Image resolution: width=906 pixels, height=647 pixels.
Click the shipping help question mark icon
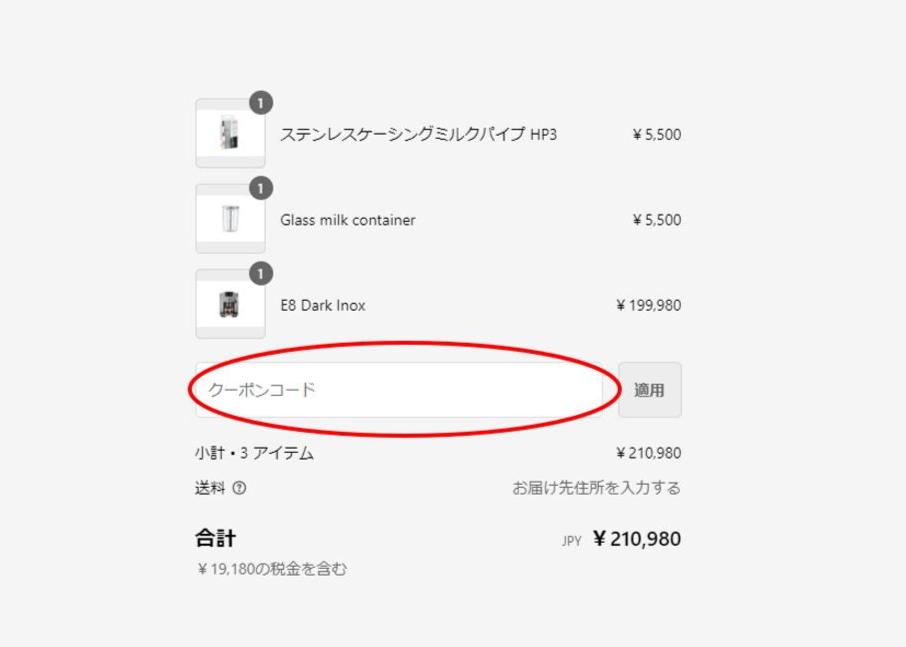[x=240, y=489]
